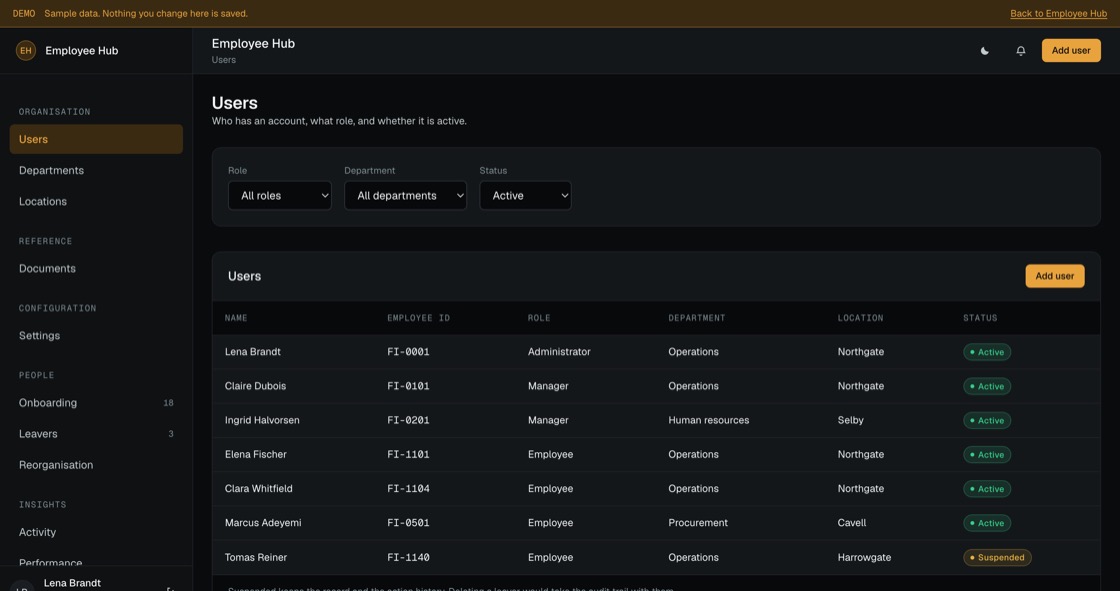Open the Role dropdown showing All roles
Viewport: 1120px width, 591px height.
click(279, 195)
